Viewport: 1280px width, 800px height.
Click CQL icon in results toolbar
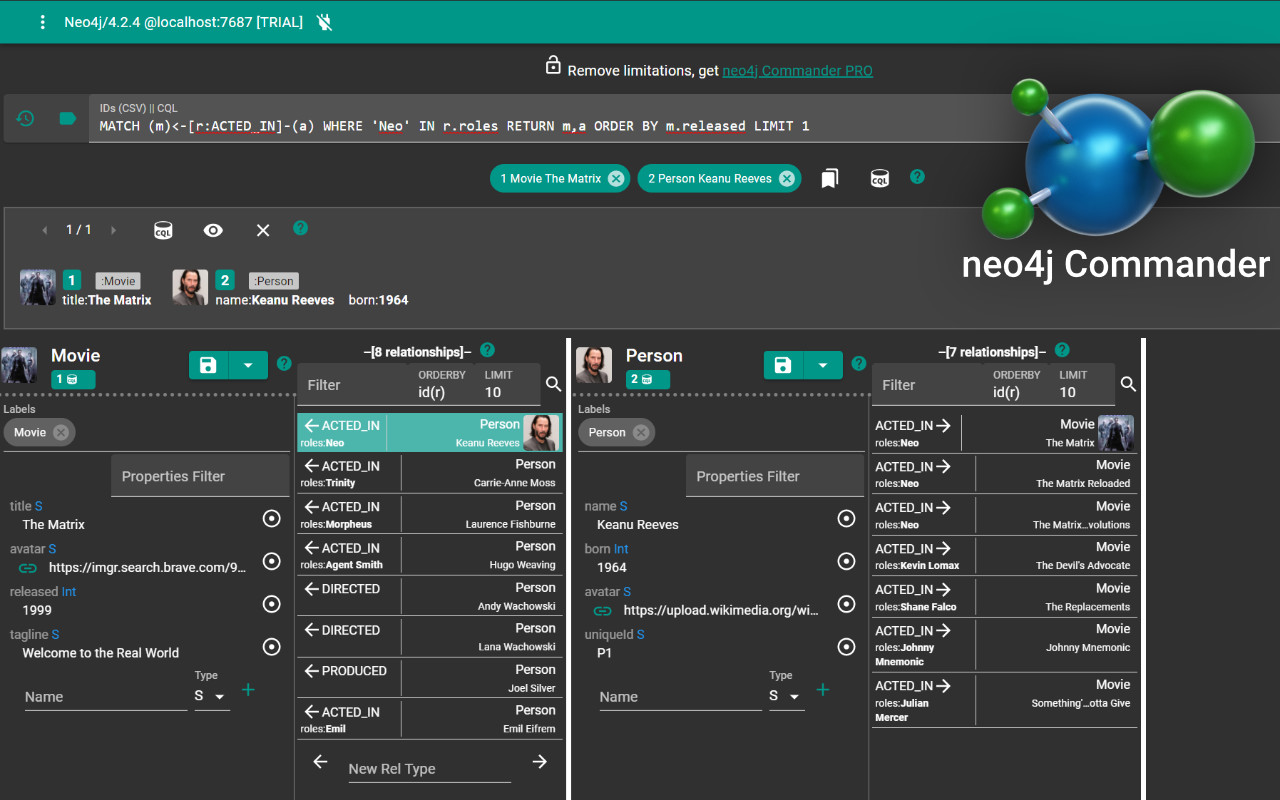click(x=163, y=230)
